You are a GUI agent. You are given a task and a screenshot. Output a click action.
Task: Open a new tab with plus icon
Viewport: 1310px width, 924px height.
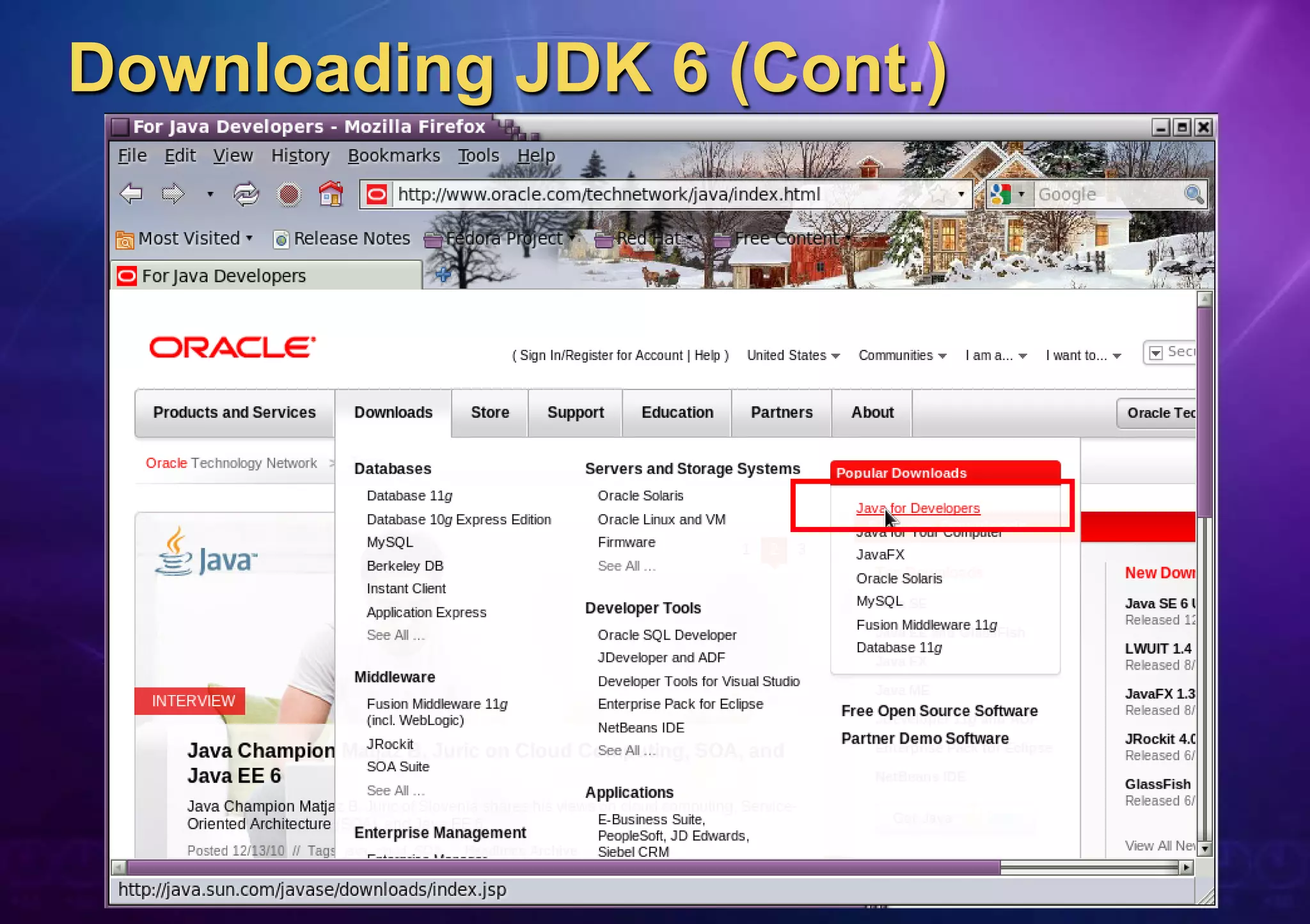443,276
